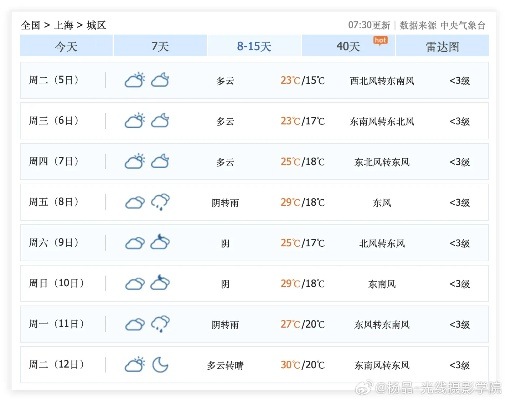Click the 23℃/17℃ temperature value

click(302, 121)
